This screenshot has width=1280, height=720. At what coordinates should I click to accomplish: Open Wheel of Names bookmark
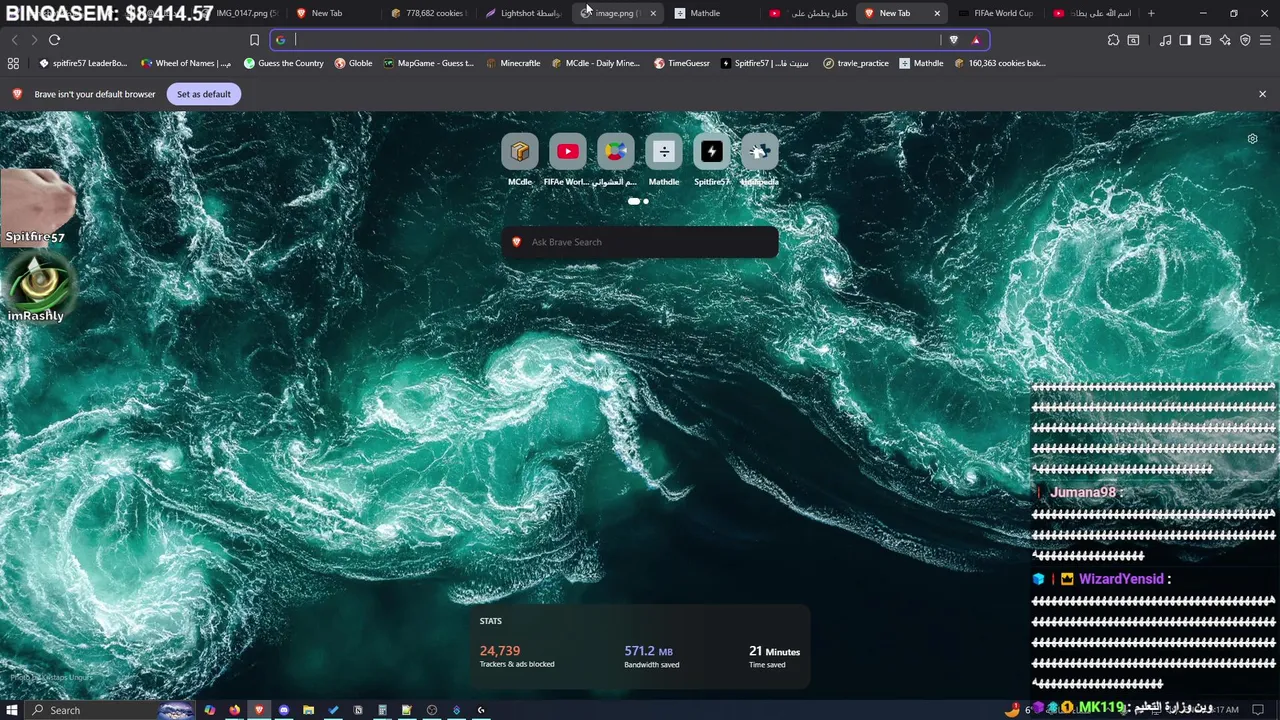click(x=186, y=63)
